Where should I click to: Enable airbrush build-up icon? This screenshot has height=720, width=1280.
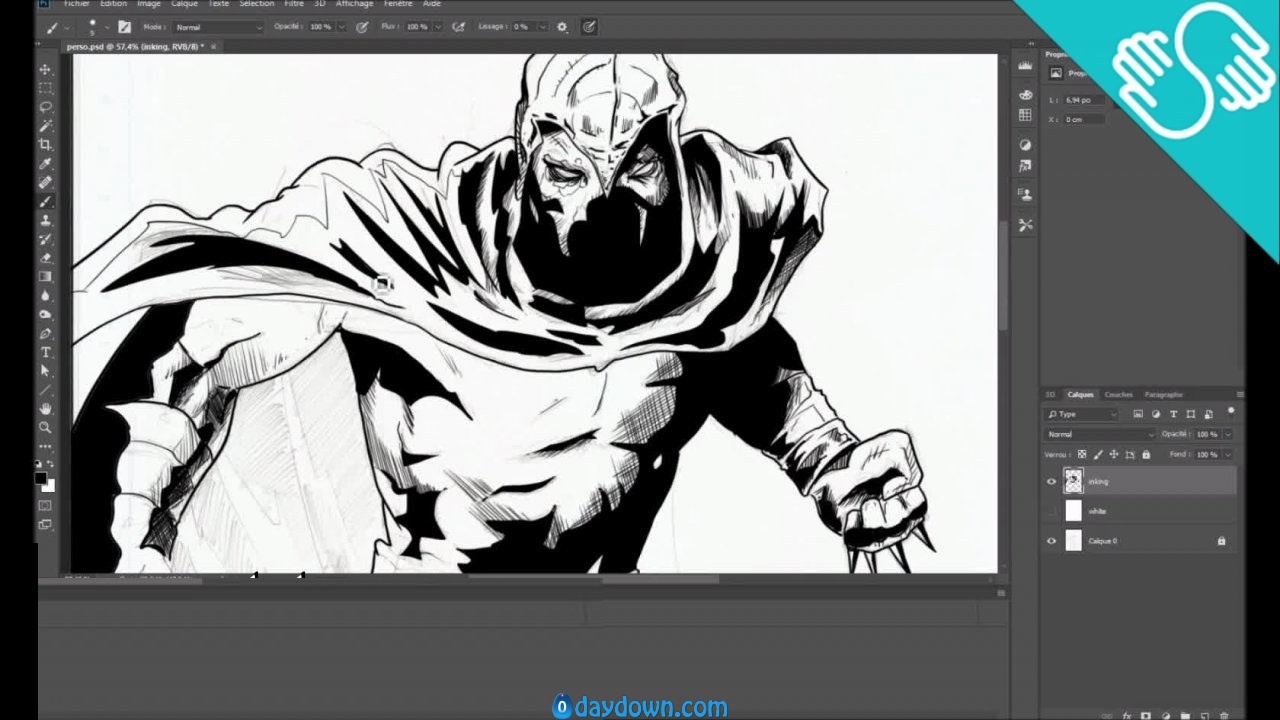tap(459, 27)
